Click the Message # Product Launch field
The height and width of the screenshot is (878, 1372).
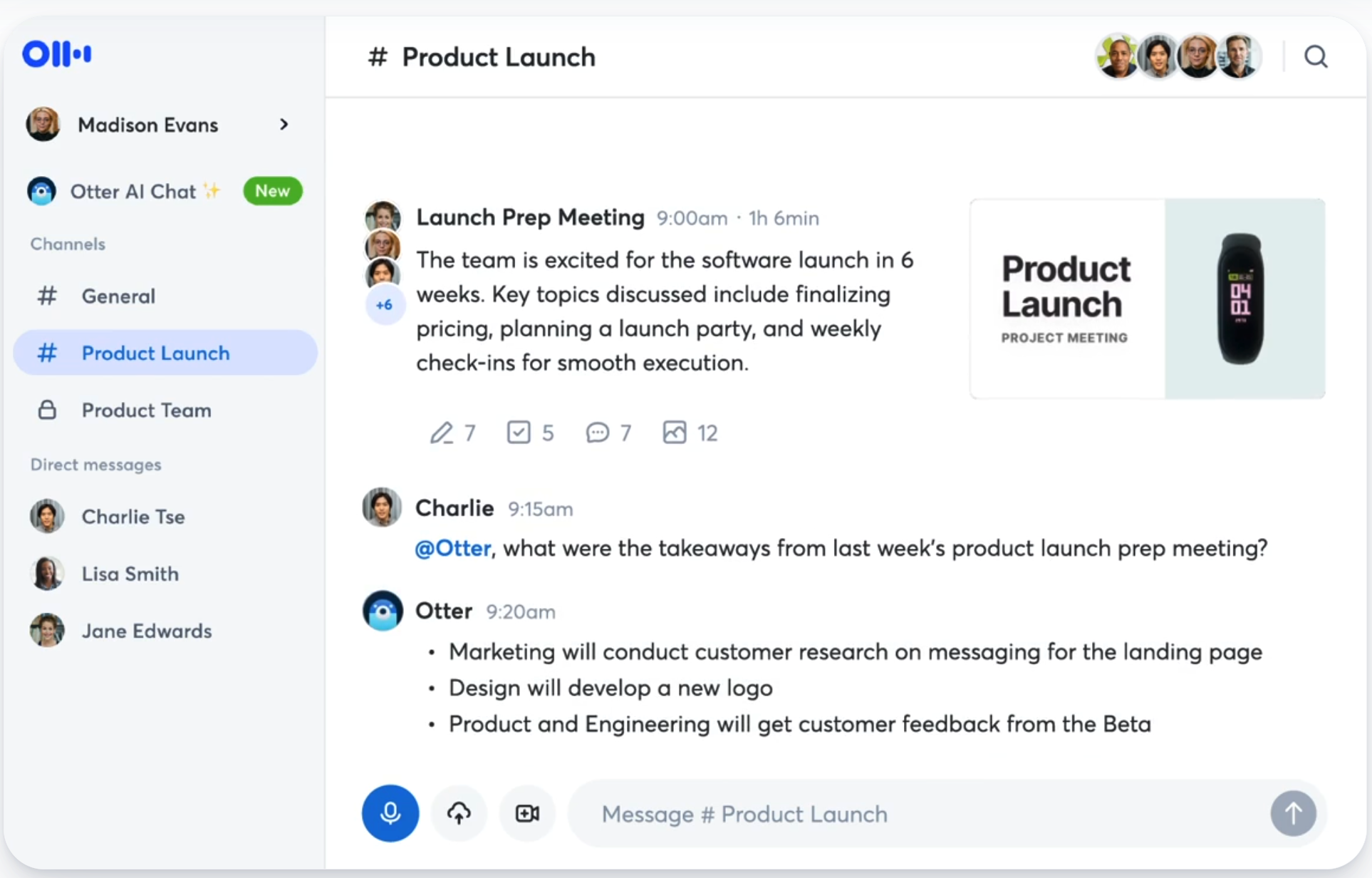tap(919, 814)
